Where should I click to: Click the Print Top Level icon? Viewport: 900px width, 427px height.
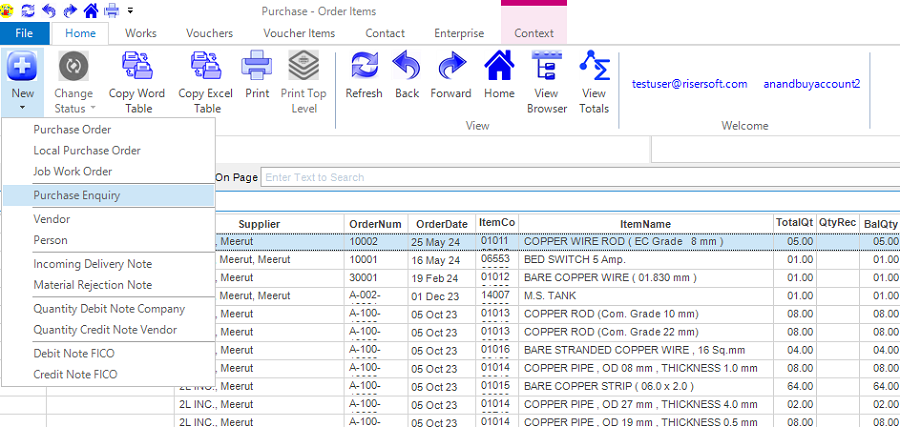(x=303, y=67)
